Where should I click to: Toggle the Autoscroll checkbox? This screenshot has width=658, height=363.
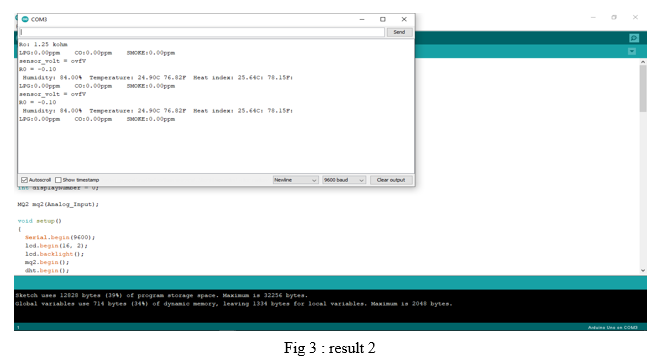click(24, 180)
